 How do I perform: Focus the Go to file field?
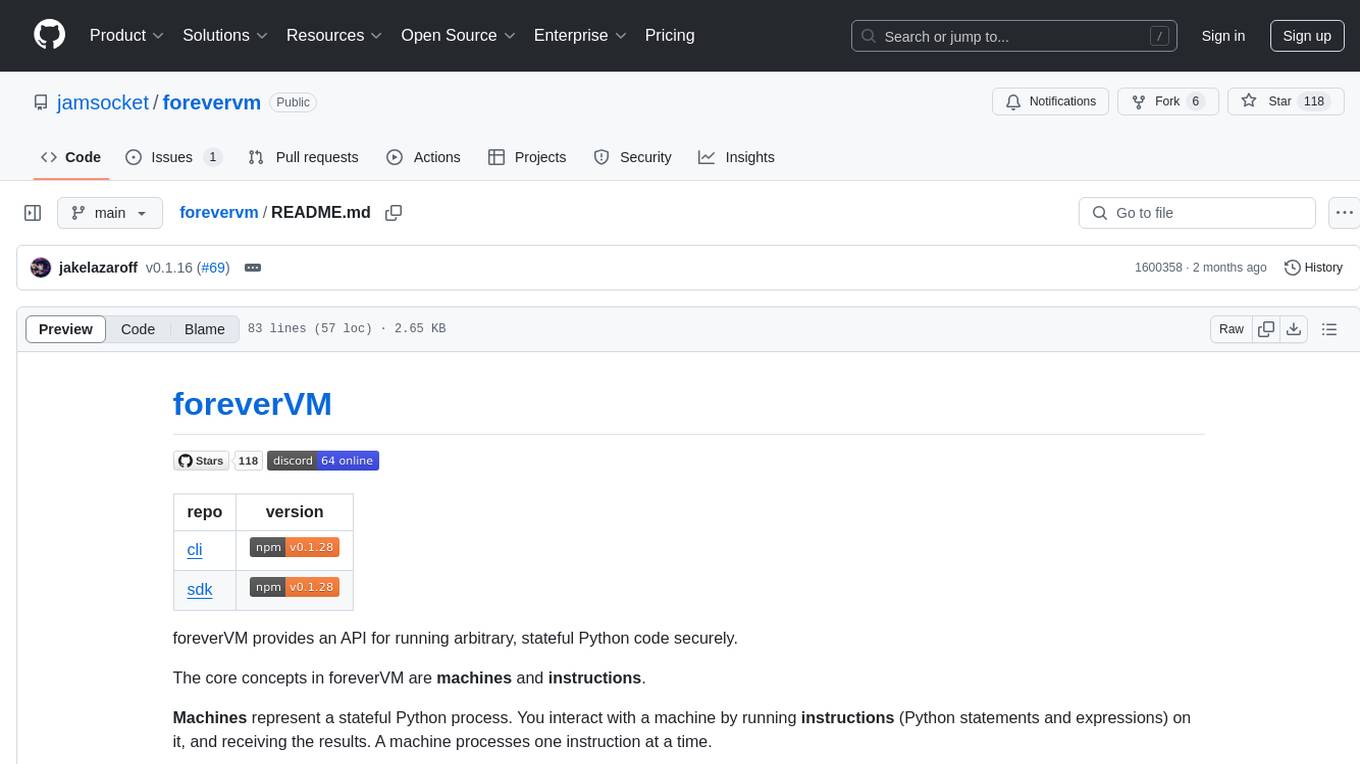pyautogui.click(x=1197, y=213)
